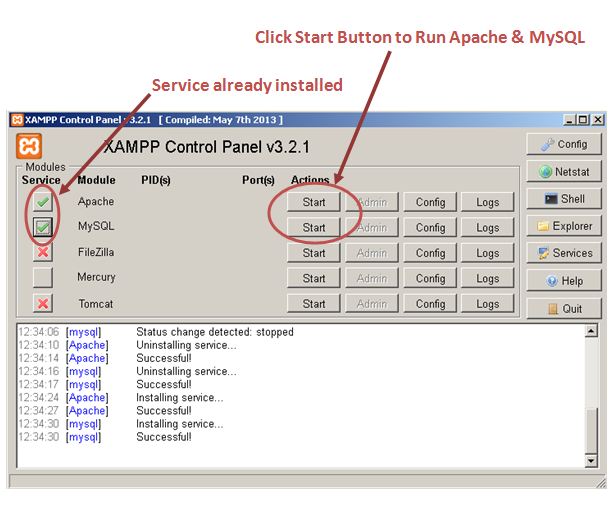Viewport: 616px width, 515px height.
Task: Start the MySQL module
Action: click(314, 227)
